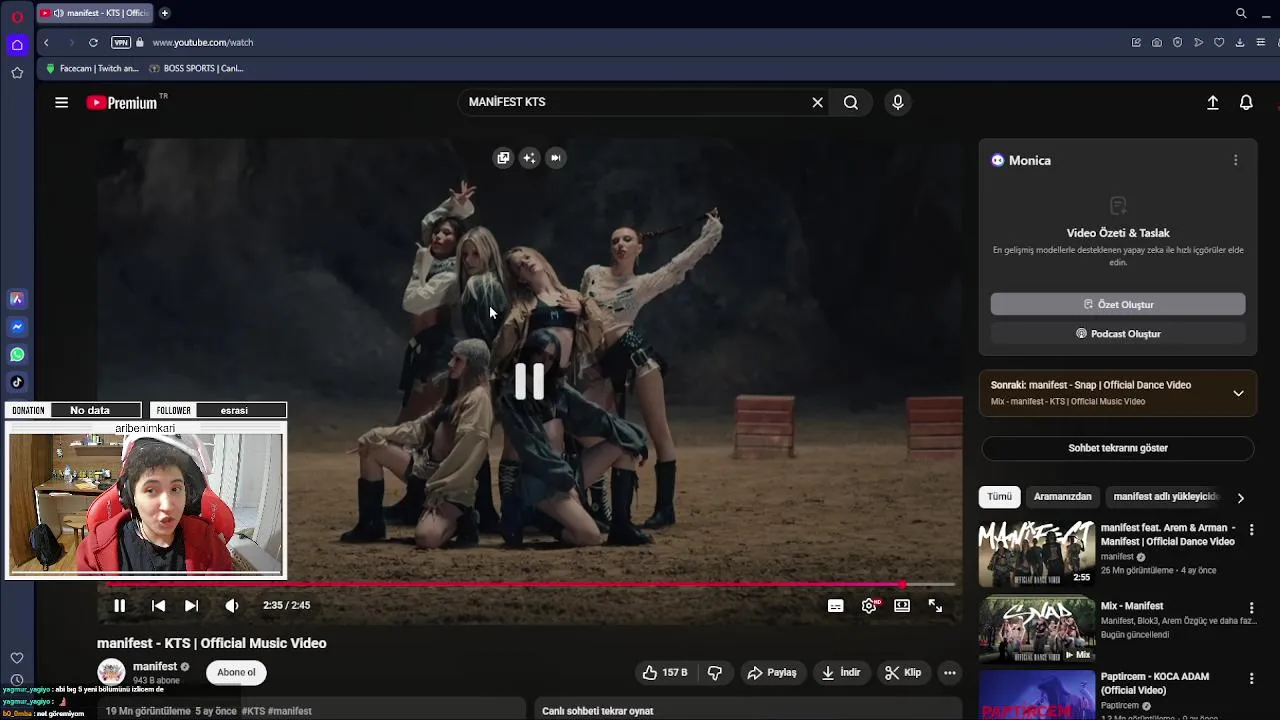Viewport: 1280px width, 720px height.
Task: Toggle the VPN badge in address bar
Action: point(121,43)
